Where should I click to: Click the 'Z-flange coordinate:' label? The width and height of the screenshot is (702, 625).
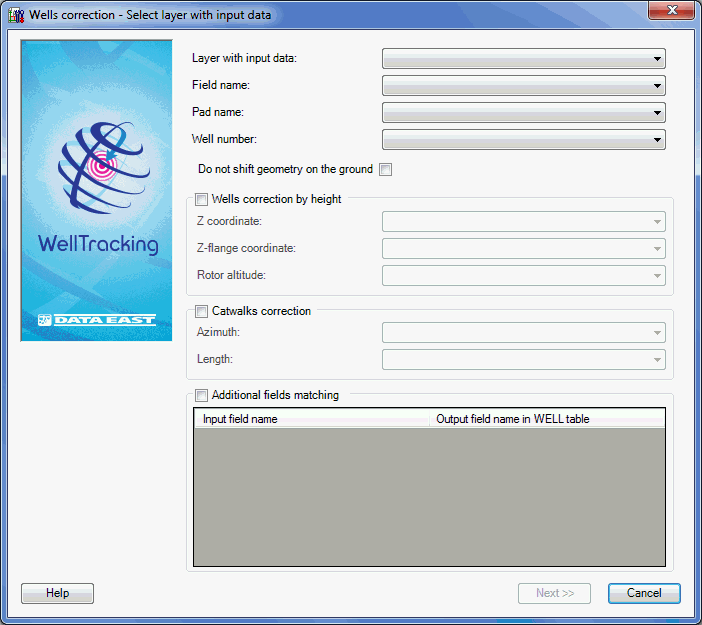[x=246, y=248]
